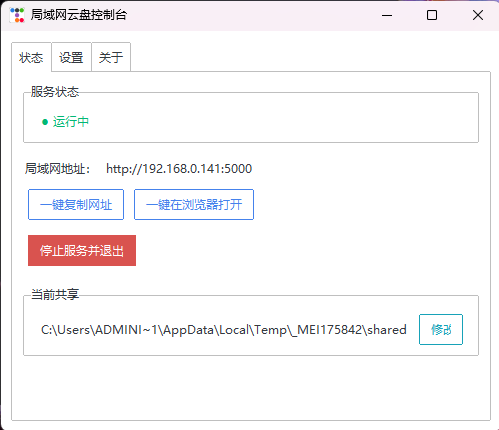This screenshot has width=499, height=430.
Task: Click the 局域网云盘控制台 window title
Action: [79, 15]
